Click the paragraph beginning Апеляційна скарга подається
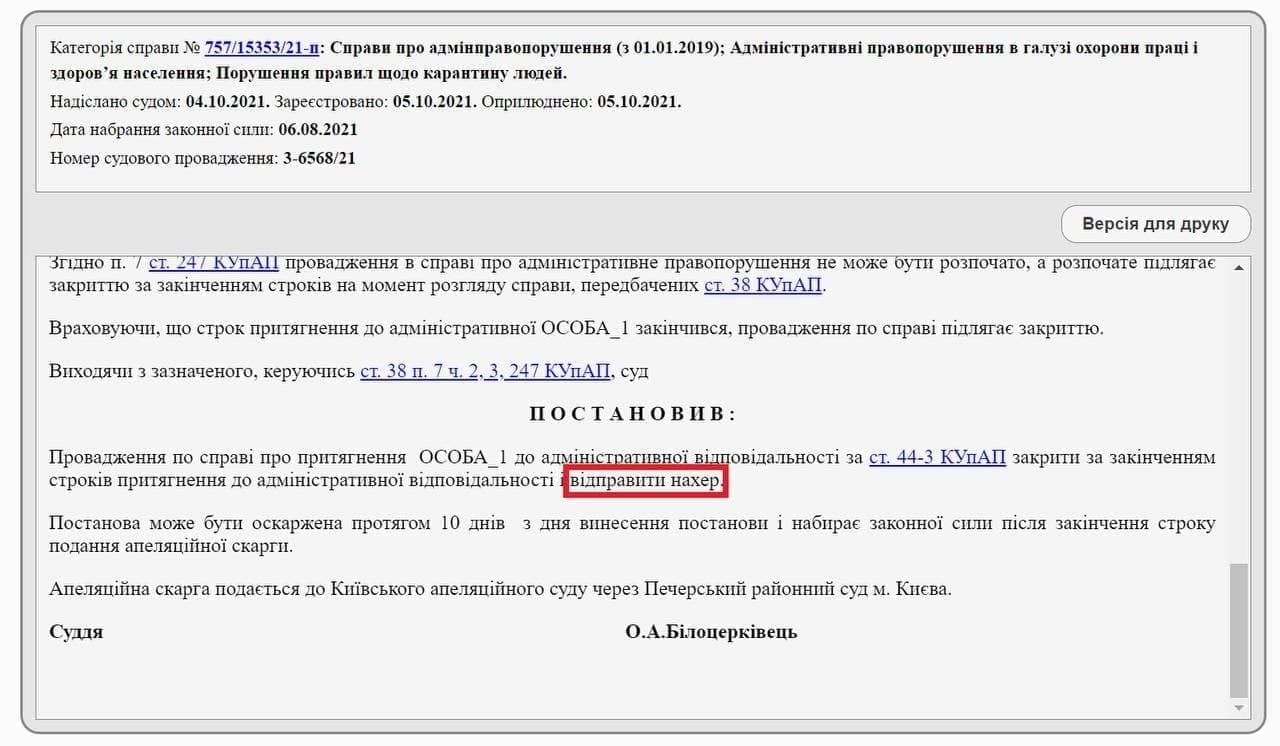 (500, 588)
